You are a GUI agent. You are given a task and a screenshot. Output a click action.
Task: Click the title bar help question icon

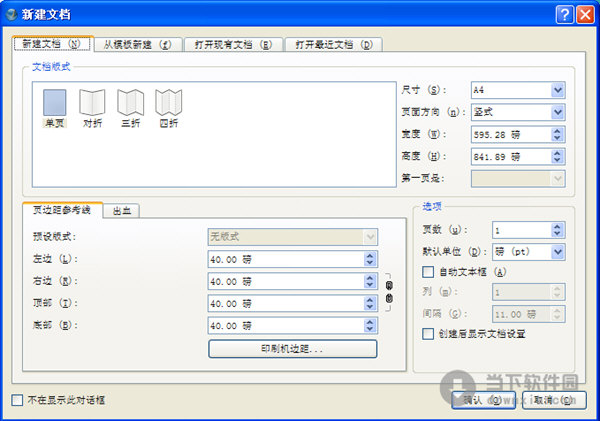tap(561, 13)
